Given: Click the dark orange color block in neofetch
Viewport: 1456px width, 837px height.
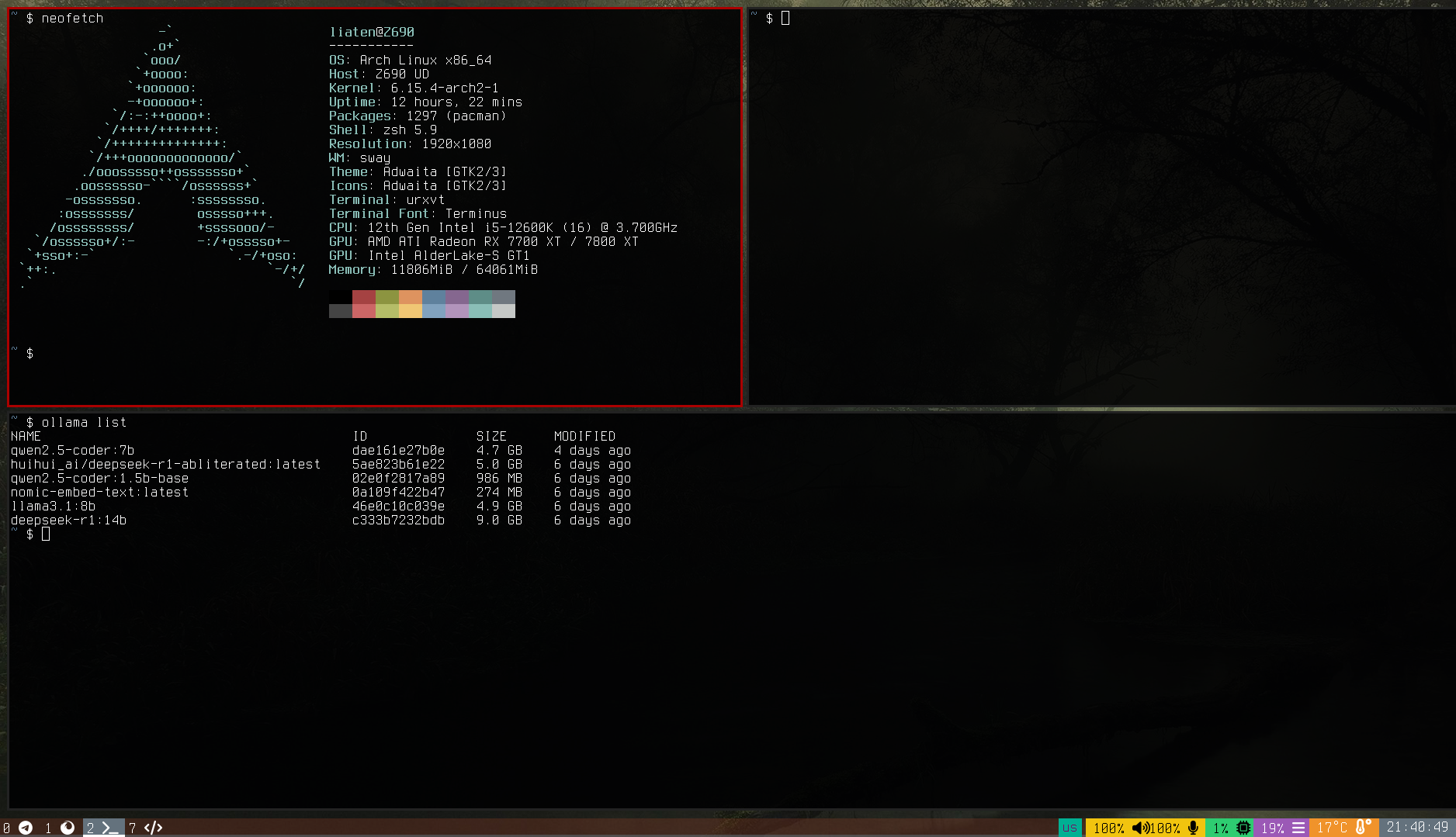Looking at the screenshot, I should pyautogui.click(x=411, y=297).
